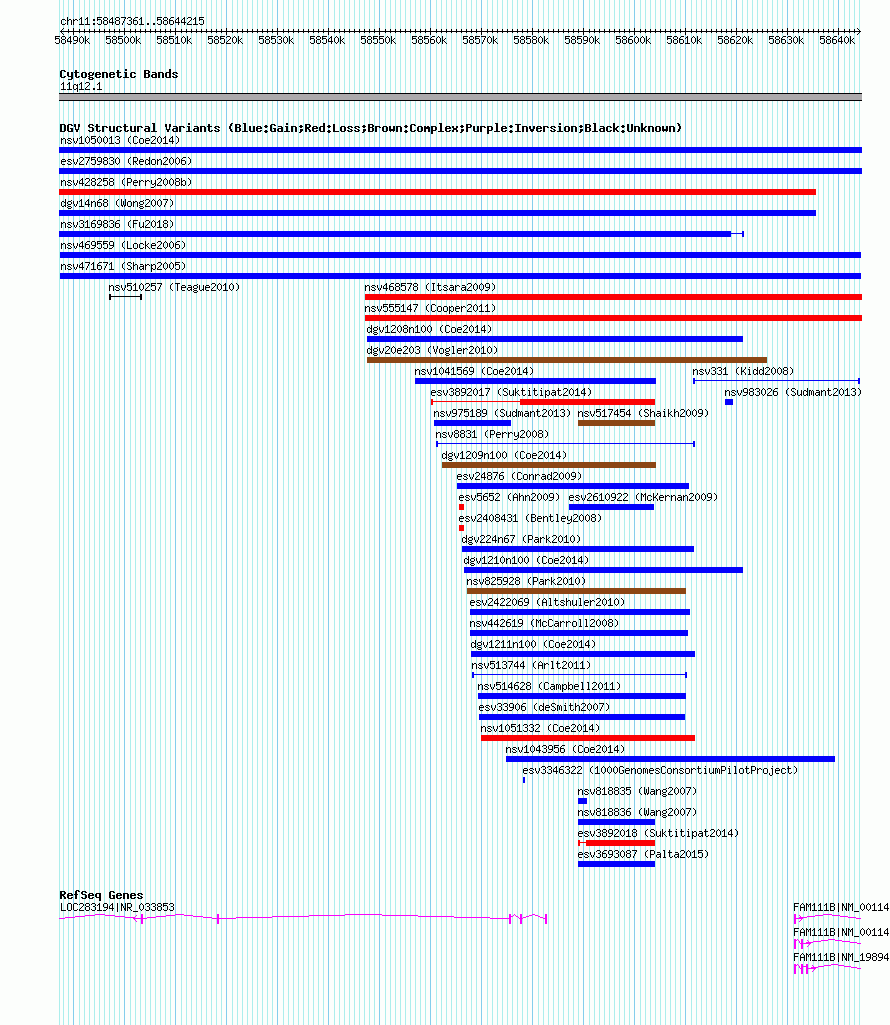Click the chr11:58487361..58644215 coordinate text
Image resolution: width=890 pixels, height=1025 pixels.
click(132, 21)
